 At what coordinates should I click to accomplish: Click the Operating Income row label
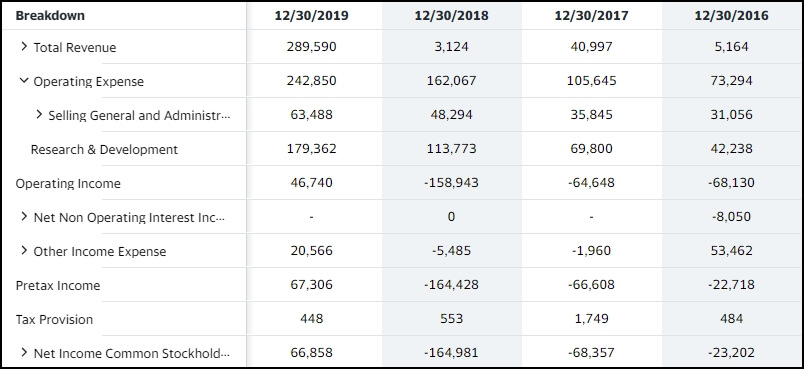point(68,183)
